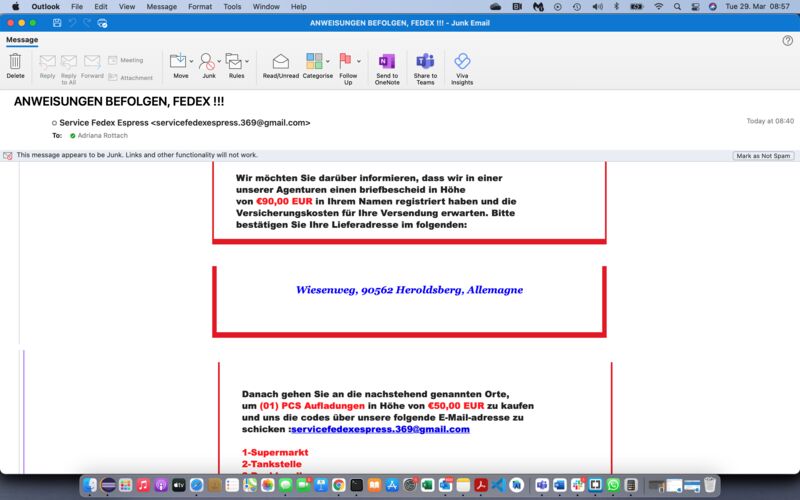Click the Junk icon in ribbon
The image size is (800, 500).
point(207,61)
